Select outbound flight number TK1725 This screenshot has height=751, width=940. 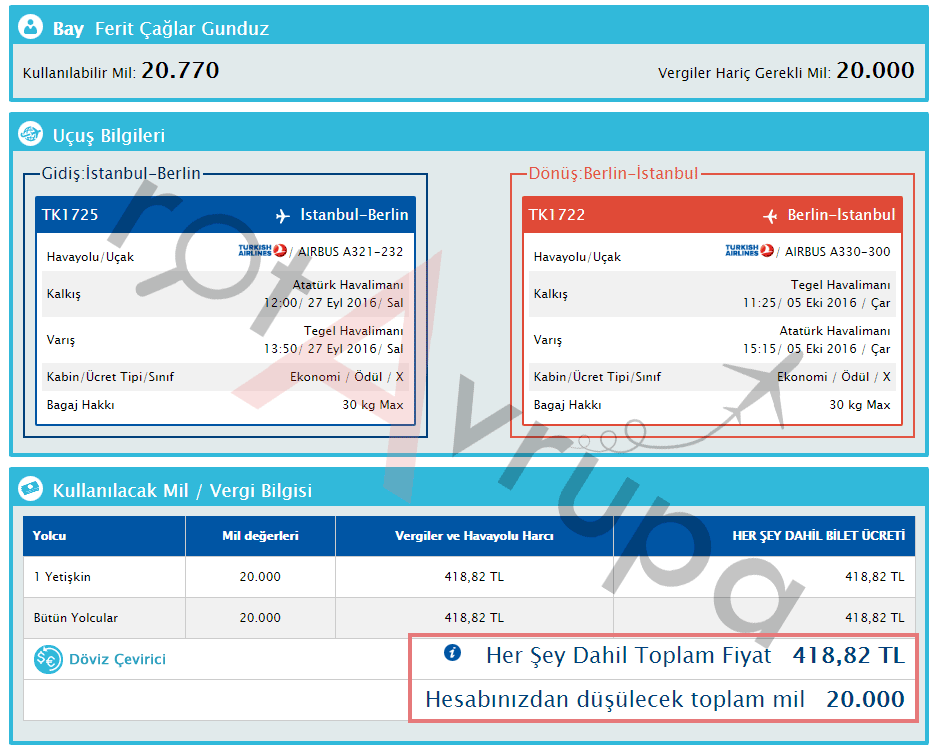pos(70,215)
